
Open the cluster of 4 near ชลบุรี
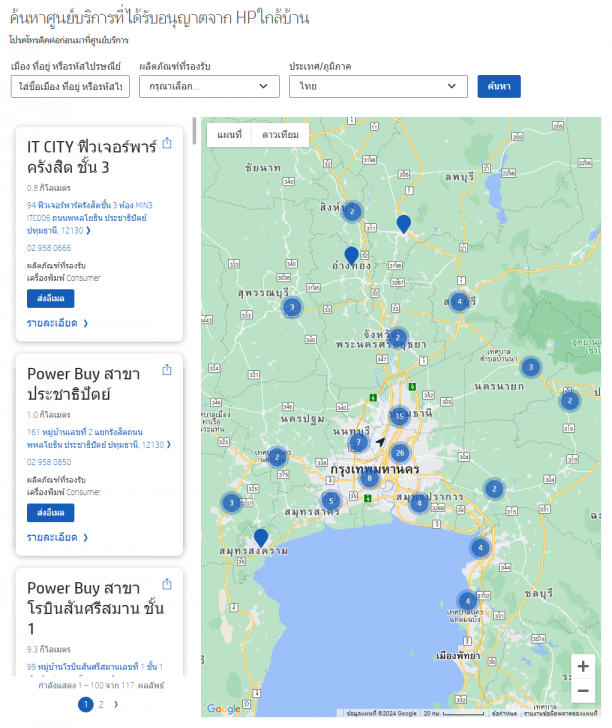[480, 548]
